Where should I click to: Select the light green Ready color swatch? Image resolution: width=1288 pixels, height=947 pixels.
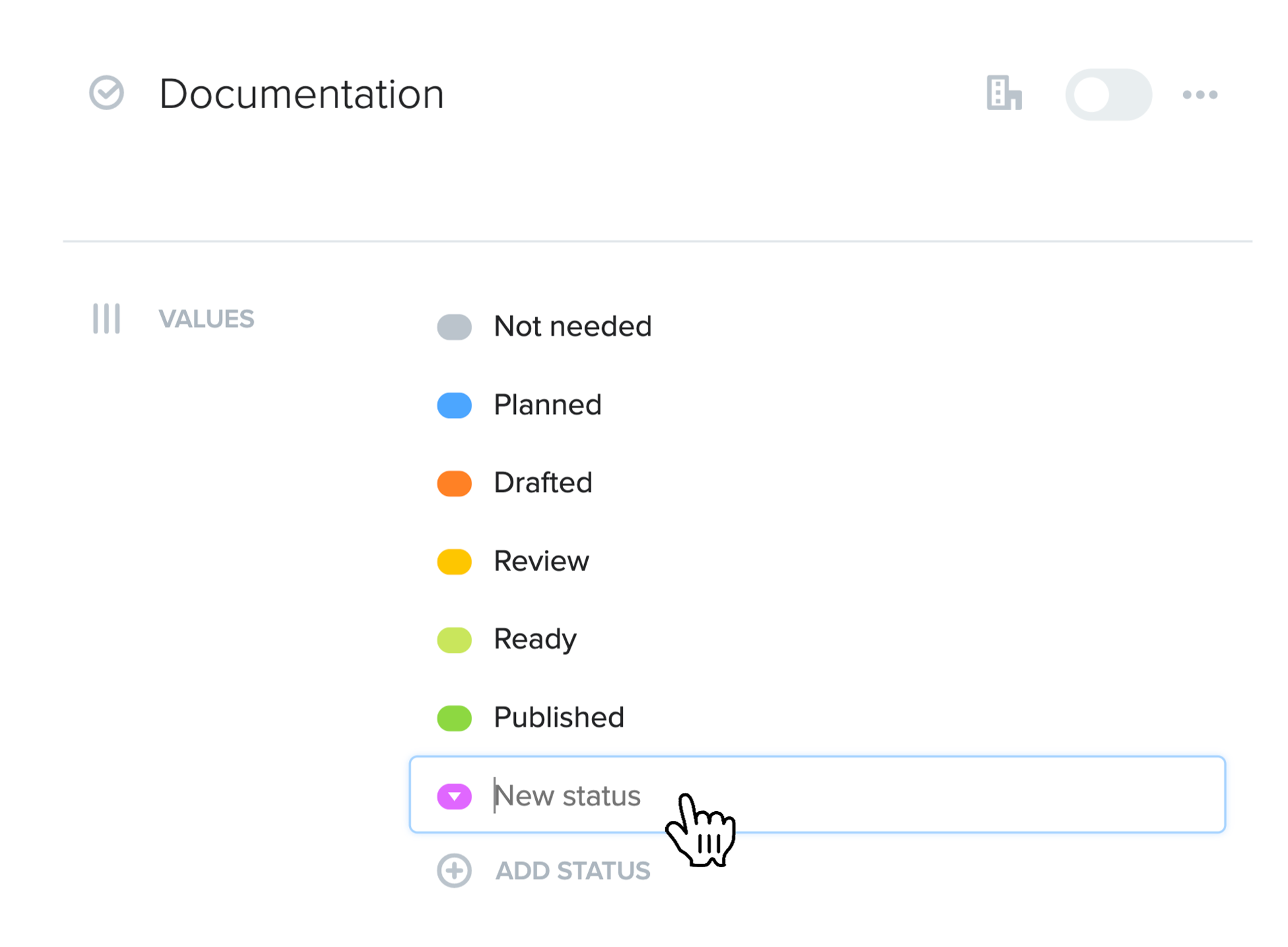(x=454, y=640)
